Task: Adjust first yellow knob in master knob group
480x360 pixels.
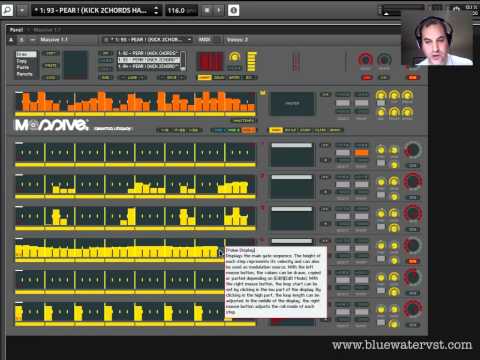Action: coord(381,96)
